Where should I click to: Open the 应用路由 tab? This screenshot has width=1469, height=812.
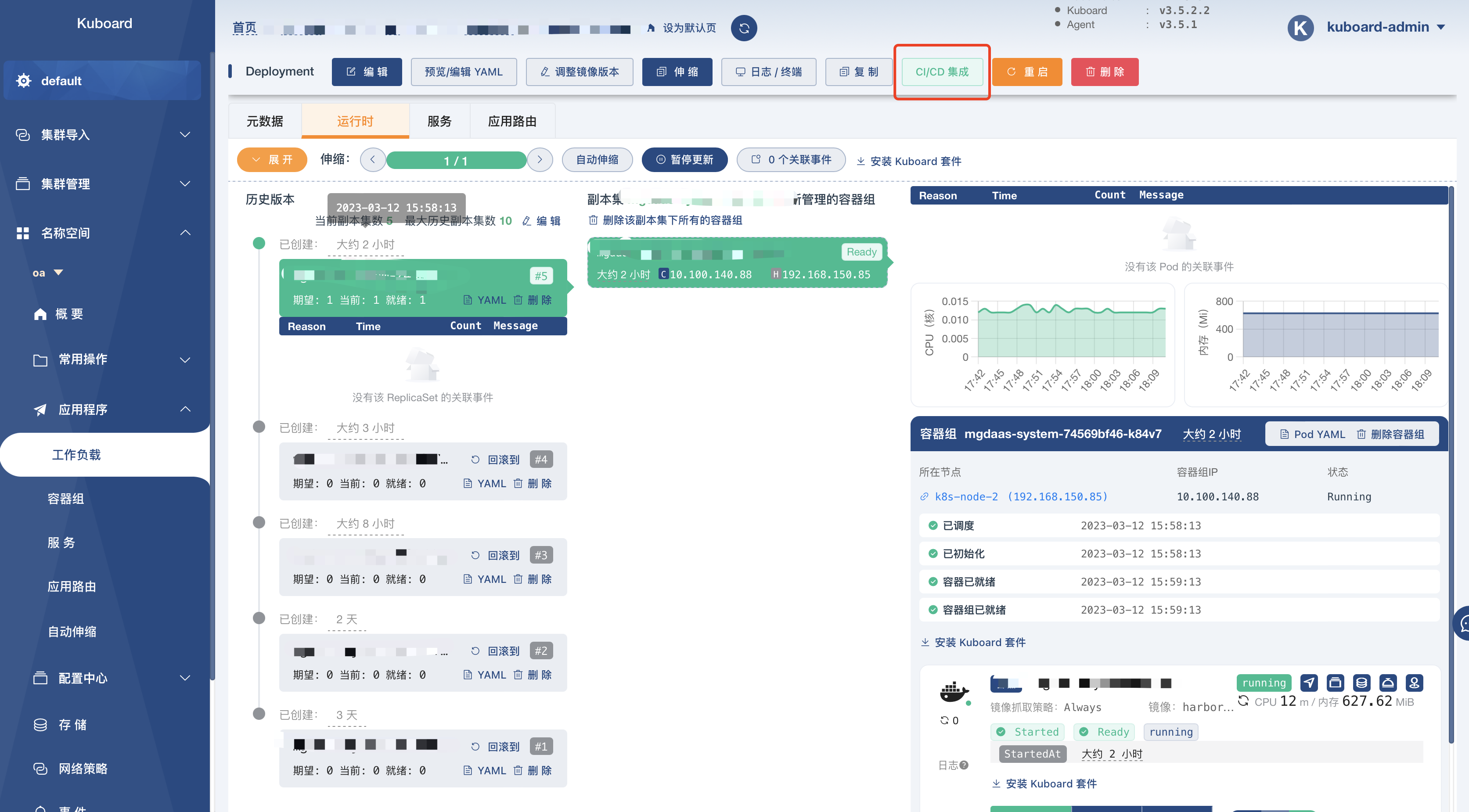(x=512, y=120)
